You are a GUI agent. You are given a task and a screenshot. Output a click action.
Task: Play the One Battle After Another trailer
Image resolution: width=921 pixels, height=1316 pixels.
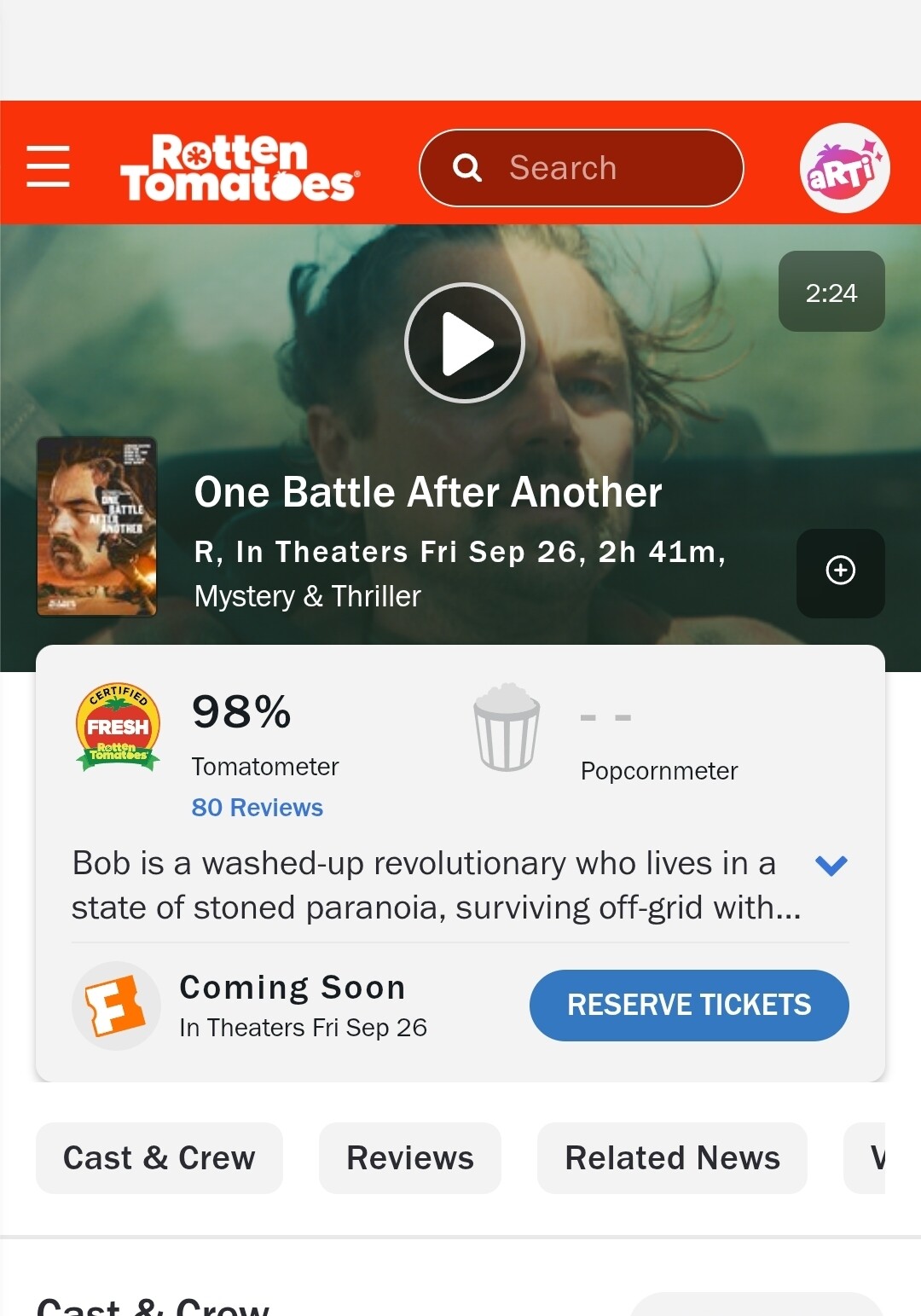(x=465, y=343)
